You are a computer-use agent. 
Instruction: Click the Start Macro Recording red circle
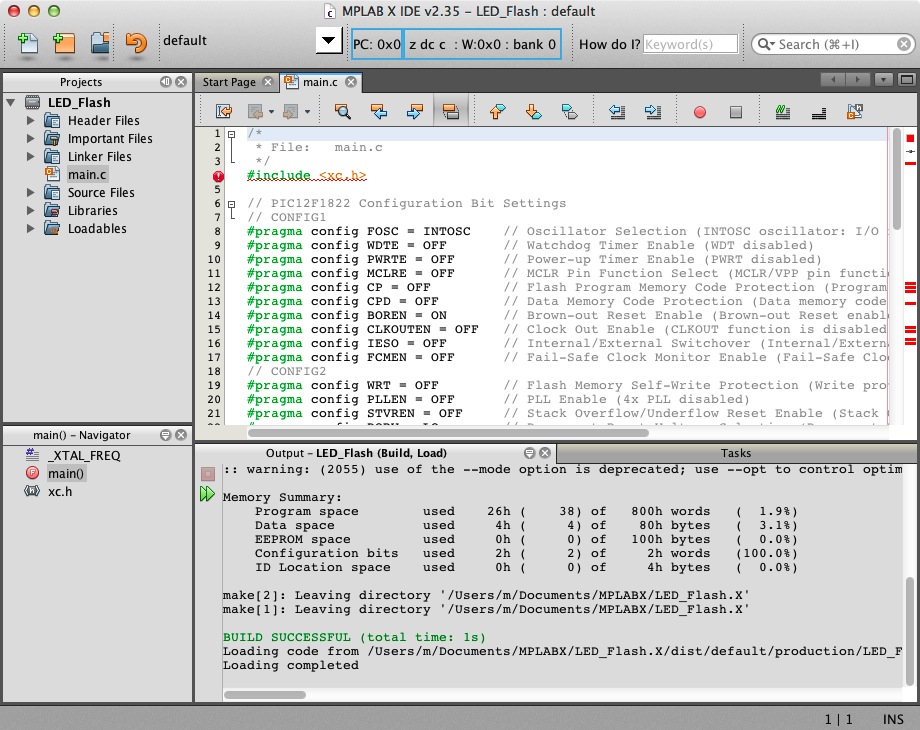point(700,112)
